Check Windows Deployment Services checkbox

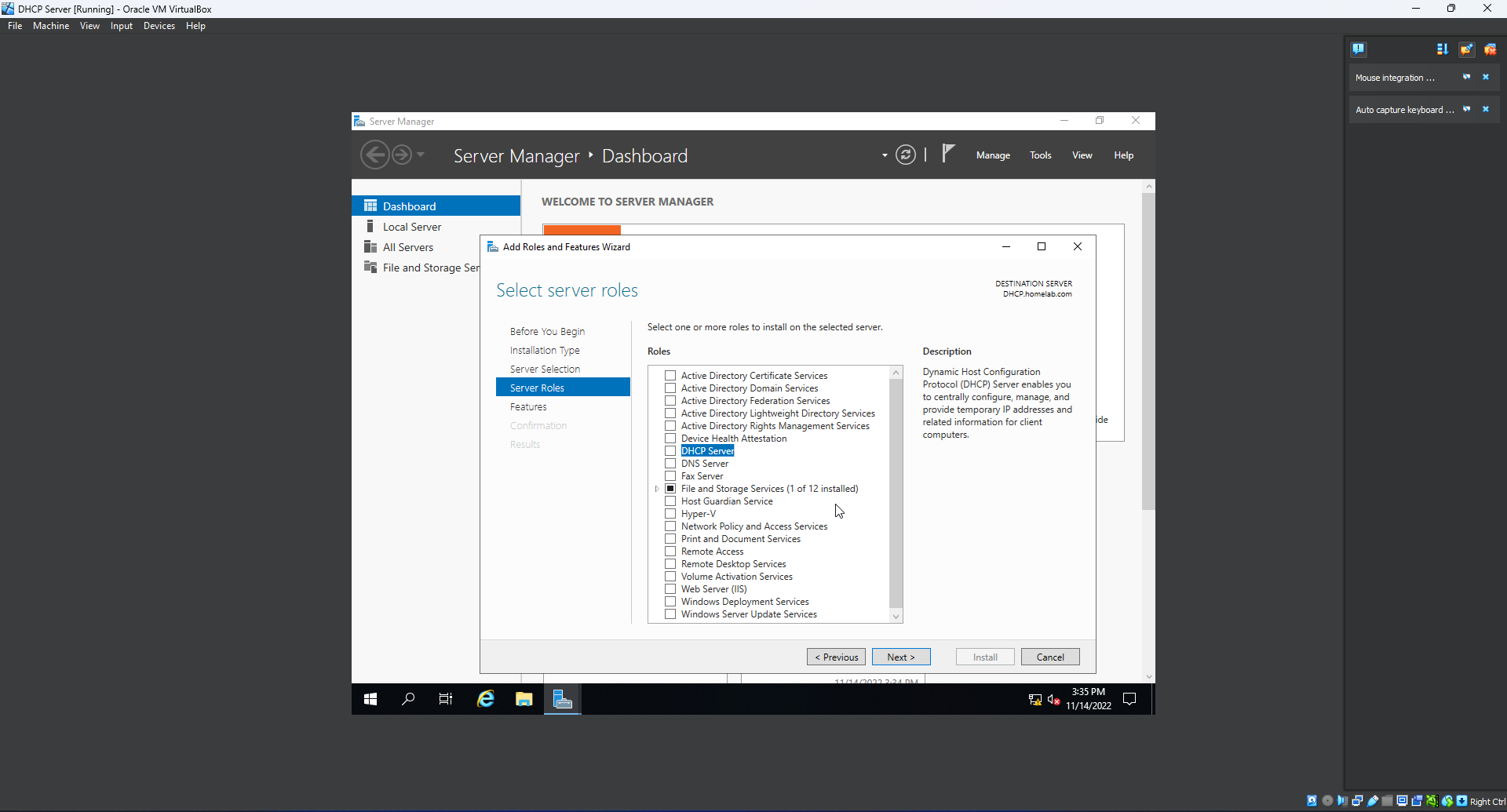[x=670, y=602]
